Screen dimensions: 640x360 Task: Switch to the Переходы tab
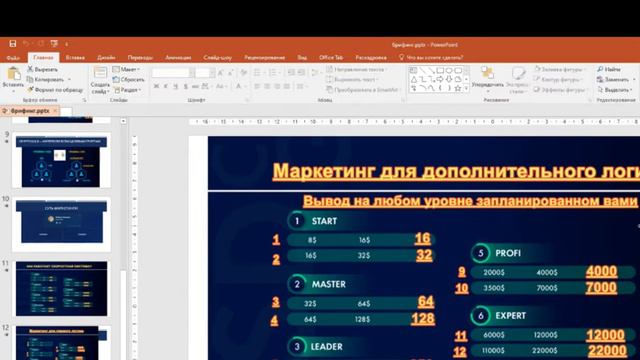coord(140,58)
